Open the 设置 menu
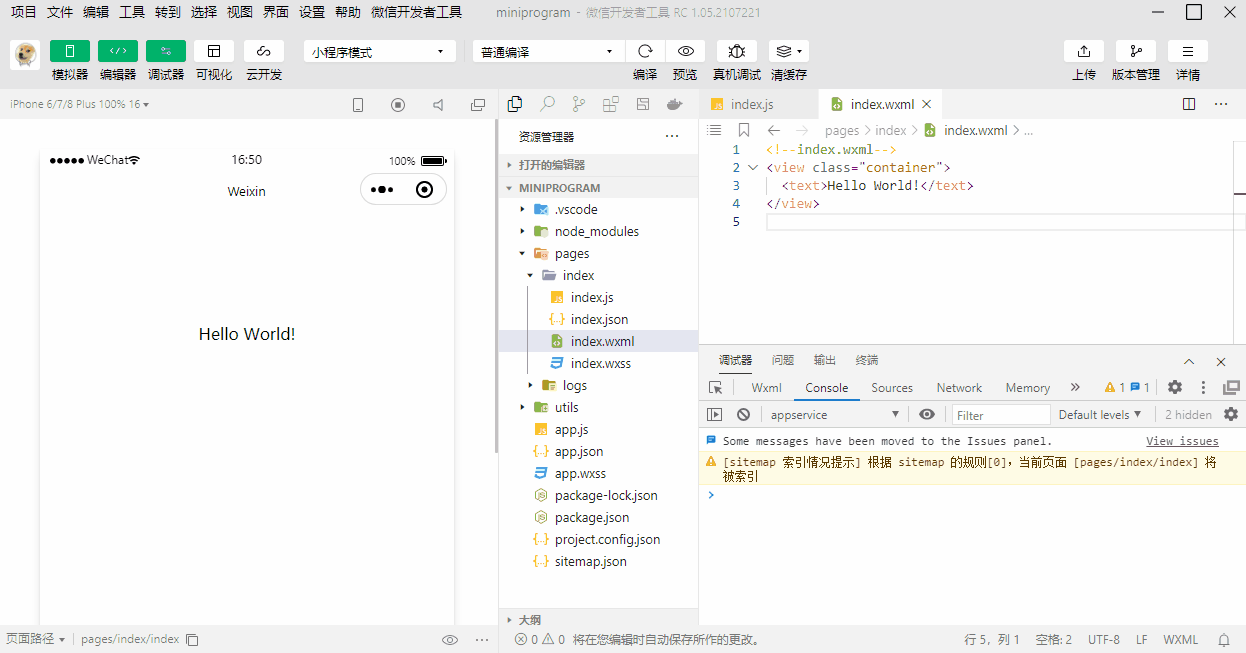The image size is (1246, 653). point(312,12)
